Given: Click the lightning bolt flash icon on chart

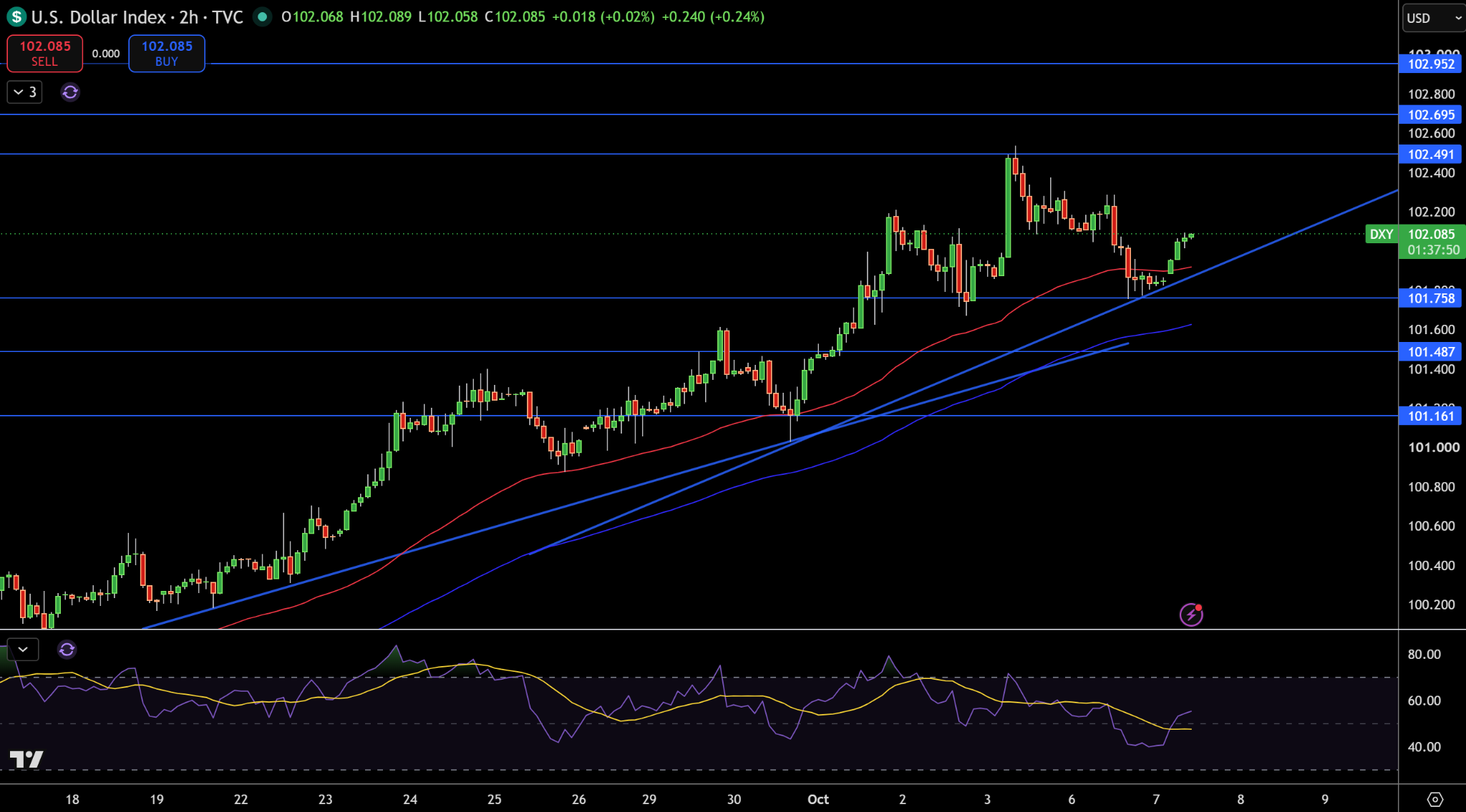Looking at the screenshot, I should (x=1191, y=615).
